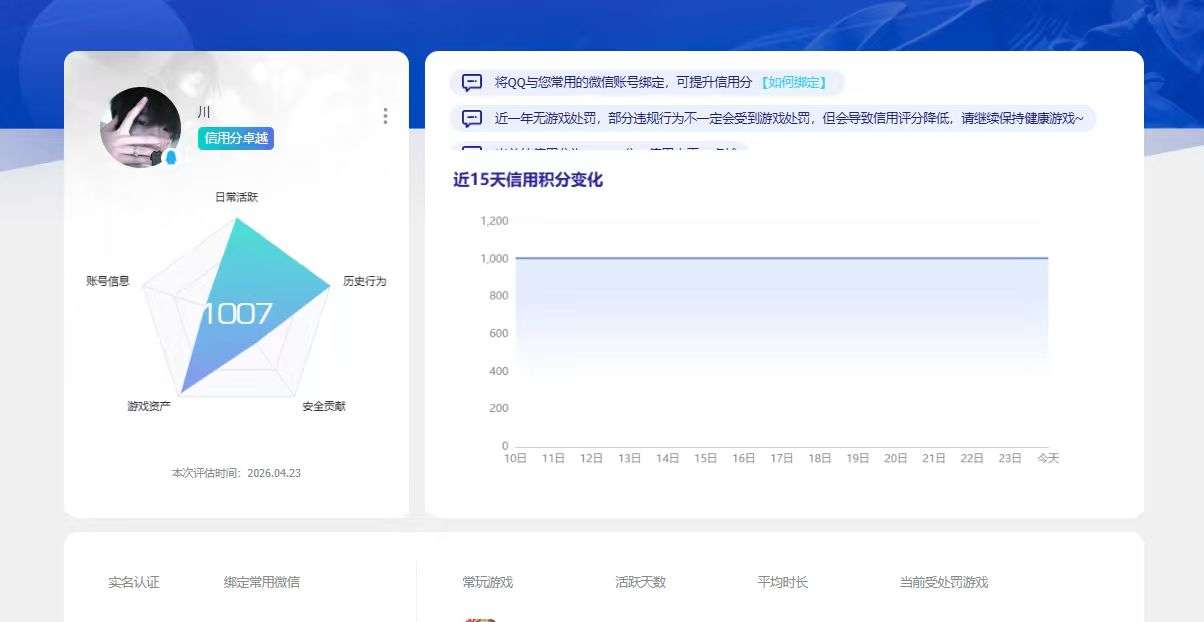Click the user avatar photo

(x=140, y=127)
